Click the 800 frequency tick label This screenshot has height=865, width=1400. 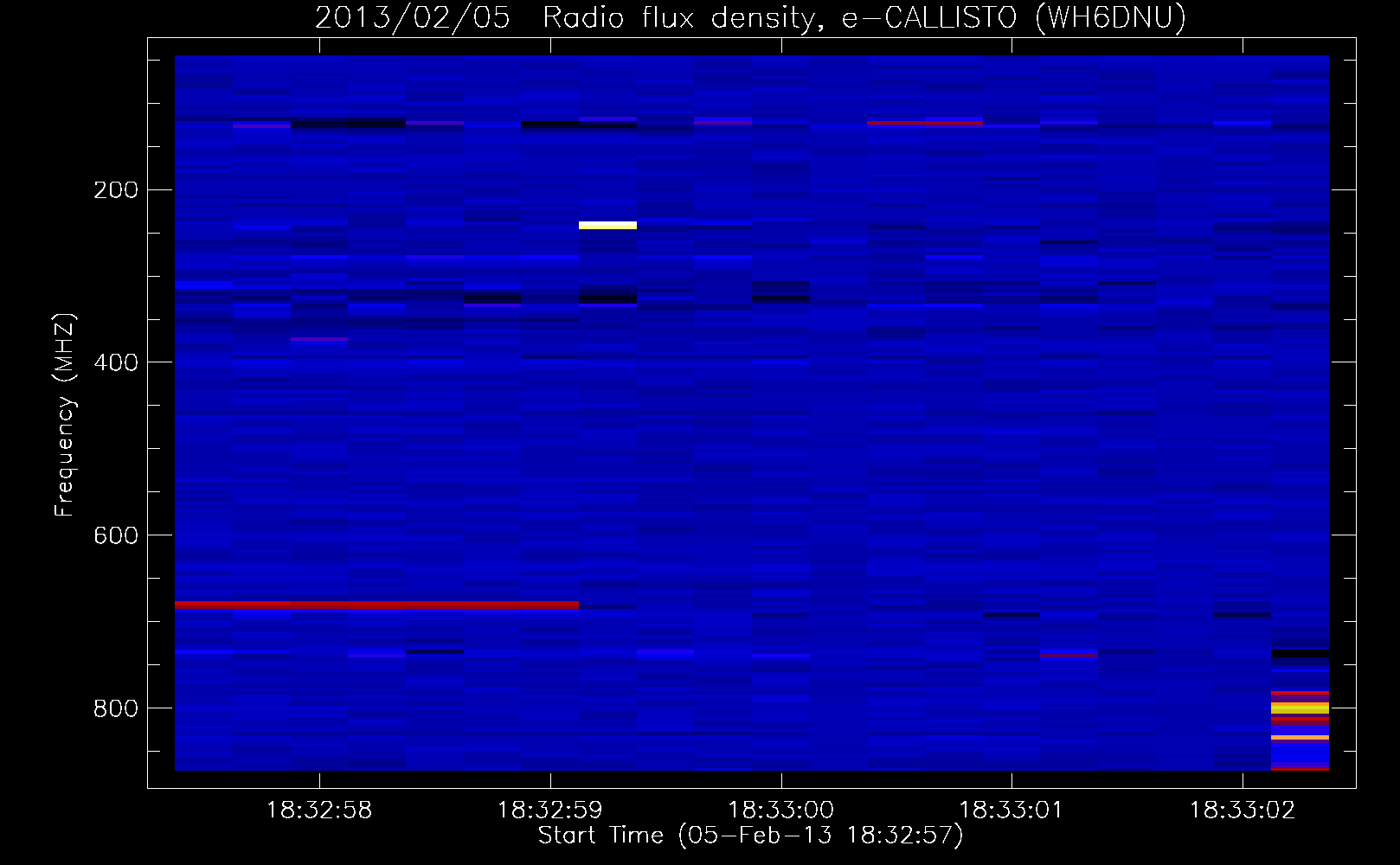pyautogui.click(x=116, y=709)
